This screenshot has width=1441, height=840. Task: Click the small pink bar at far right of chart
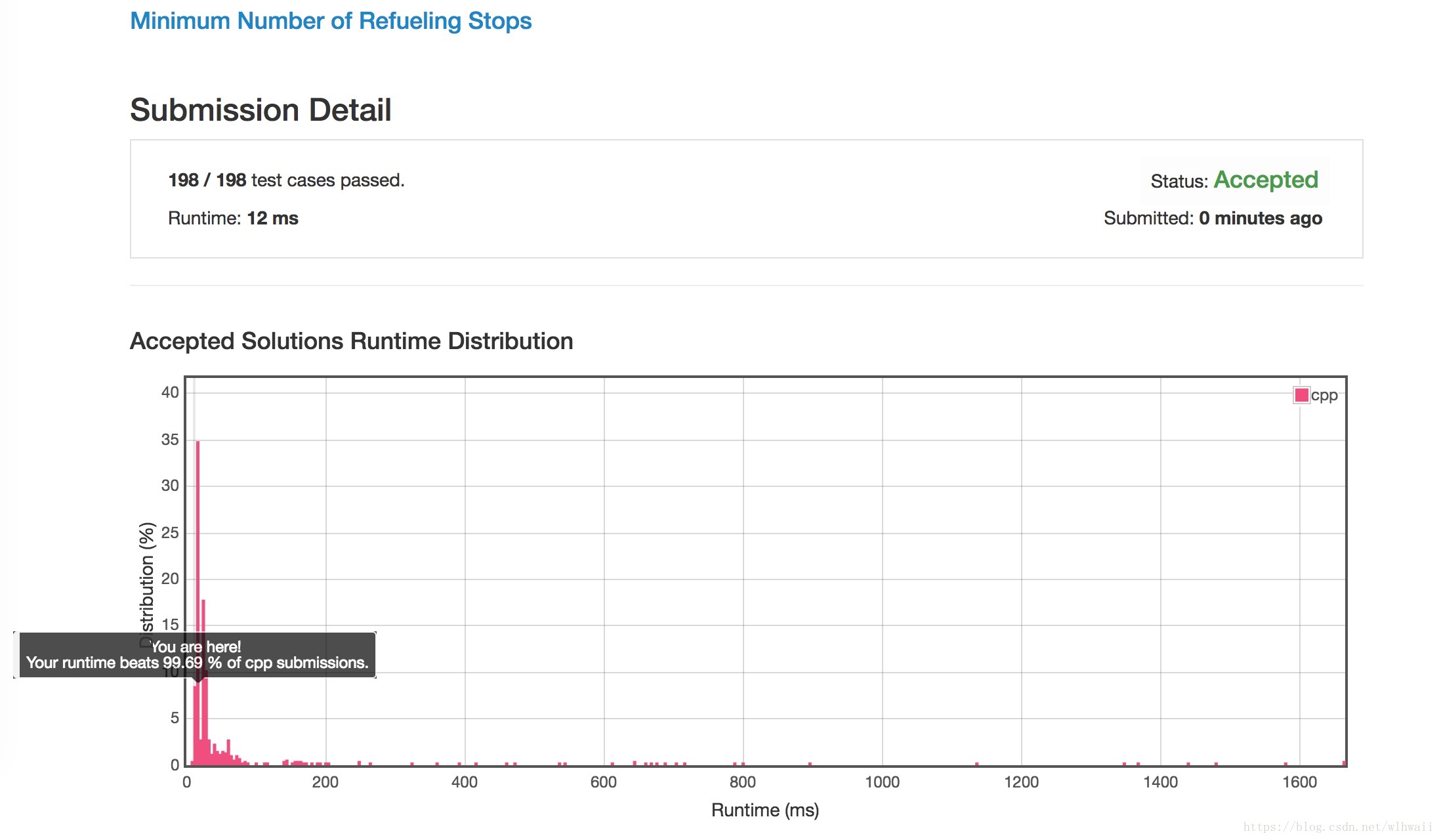(1344, 763)
